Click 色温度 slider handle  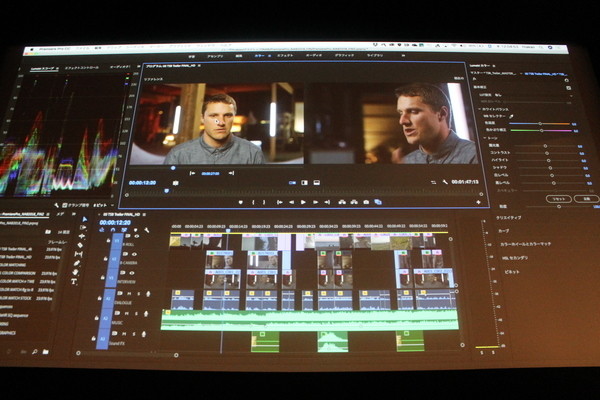coord(540,124)
